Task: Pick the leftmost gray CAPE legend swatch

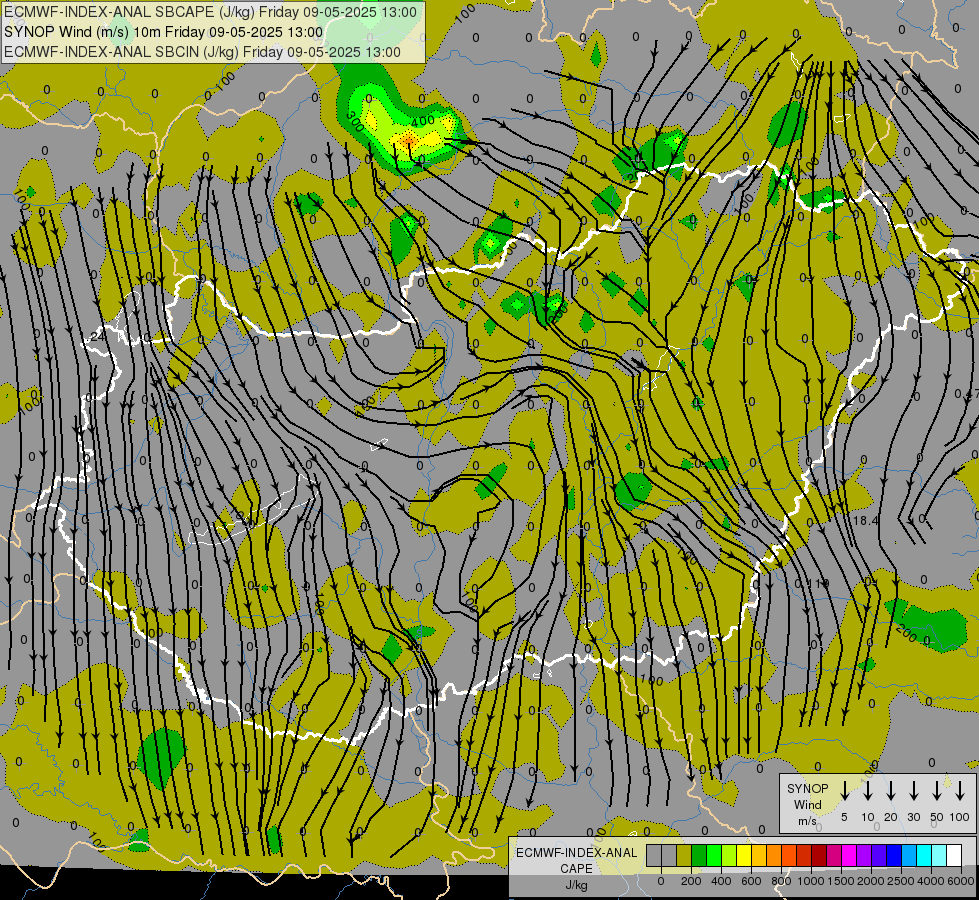Action: point(654,856)
